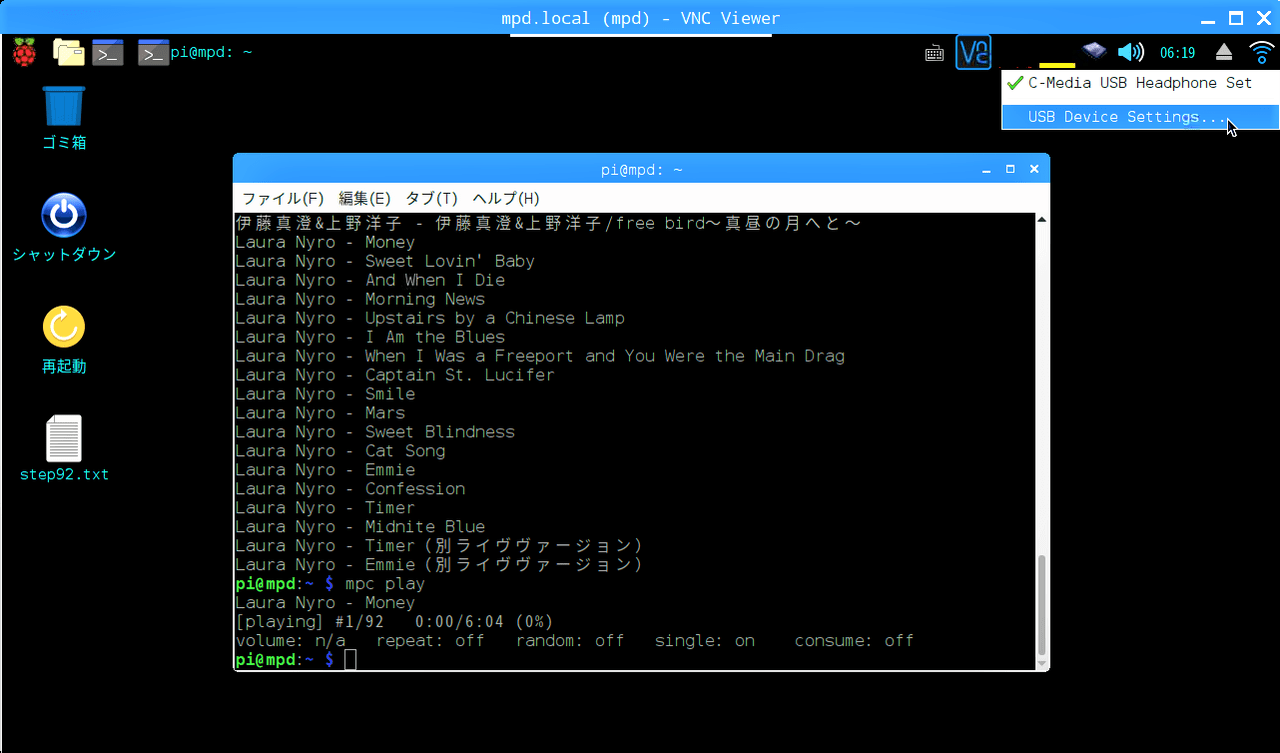Click the terminal scrollbar thumb
The image size is (1280, 753).
(x=1042, y=605)
